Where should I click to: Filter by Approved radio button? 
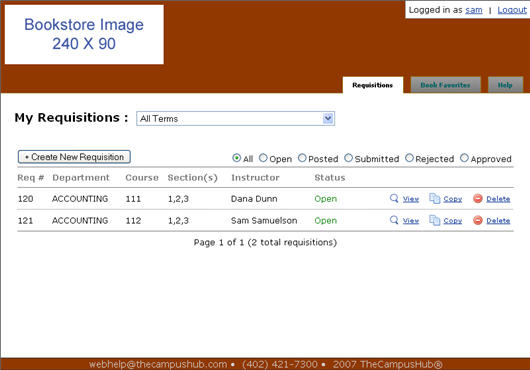point(464,158)
